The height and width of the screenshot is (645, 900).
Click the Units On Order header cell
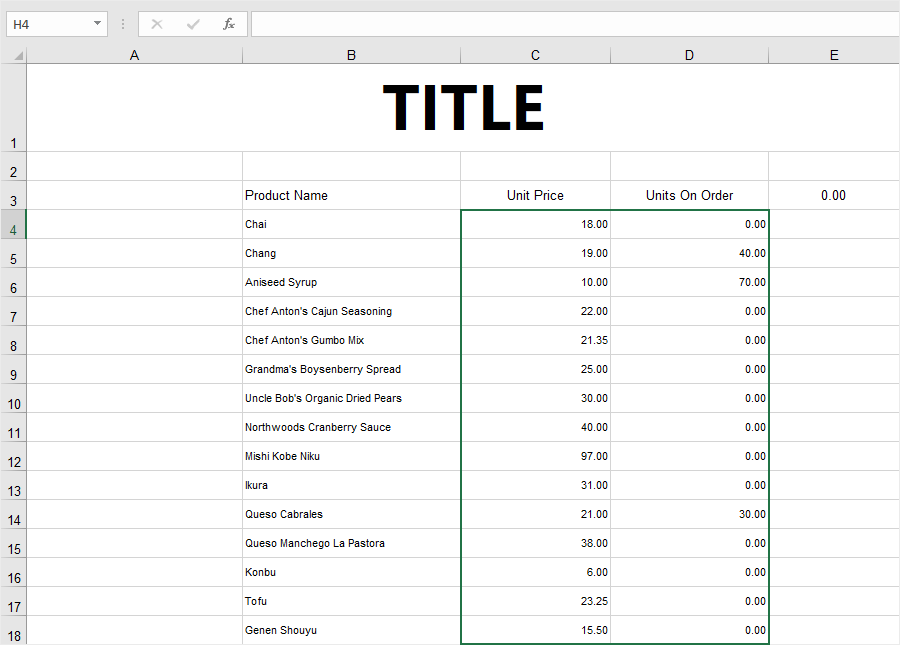[x=689, y=195]
